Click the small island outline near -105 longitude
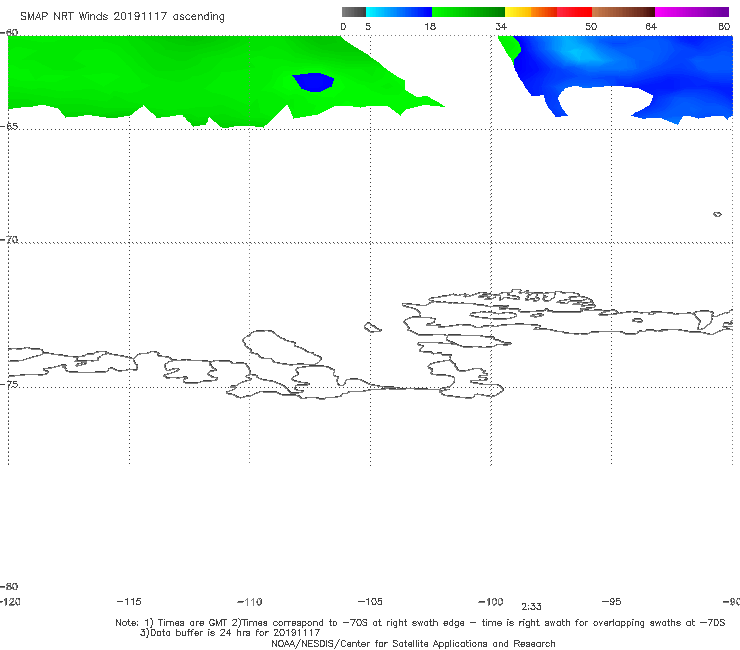 click(x=372, y=327)
